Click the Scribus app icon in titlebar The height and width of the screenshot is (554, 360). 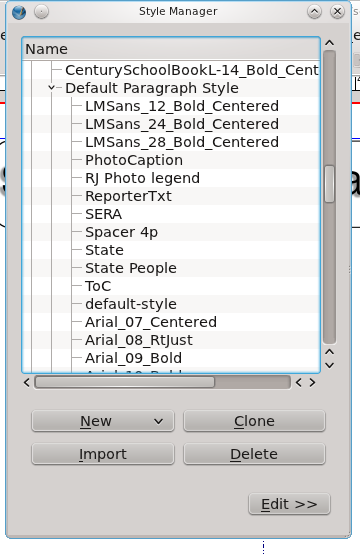19,12
